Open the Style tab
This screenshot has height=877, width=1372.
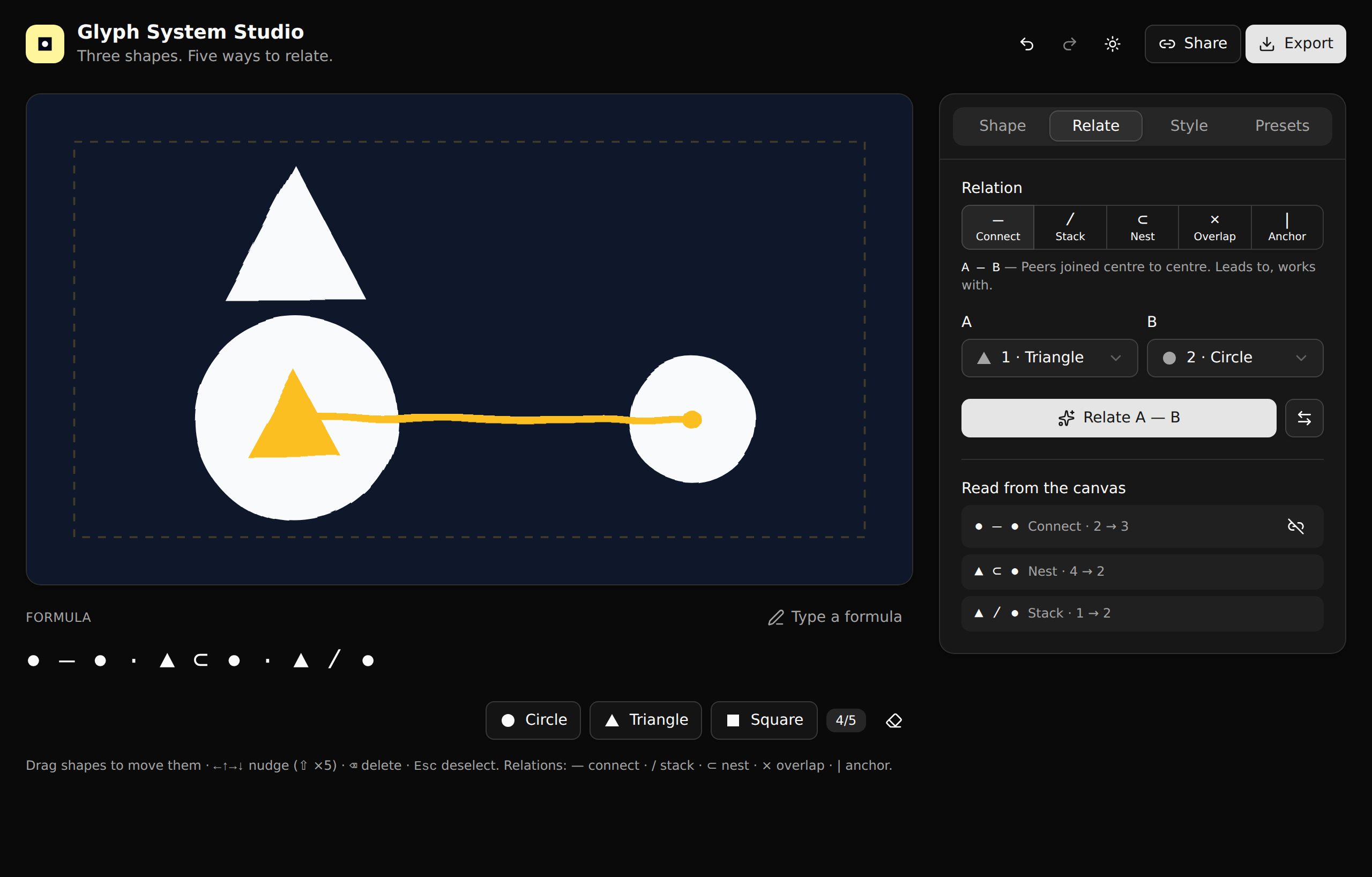tap(1189, 126)
